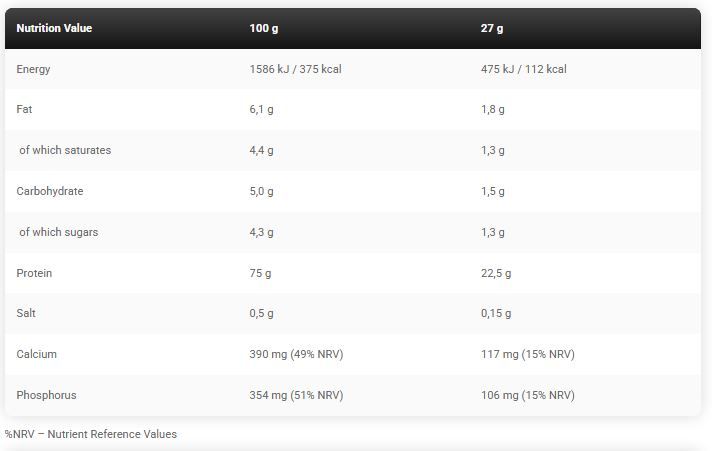Click the 4,4 g saturates value
The image size is (712, 451).
261,151
